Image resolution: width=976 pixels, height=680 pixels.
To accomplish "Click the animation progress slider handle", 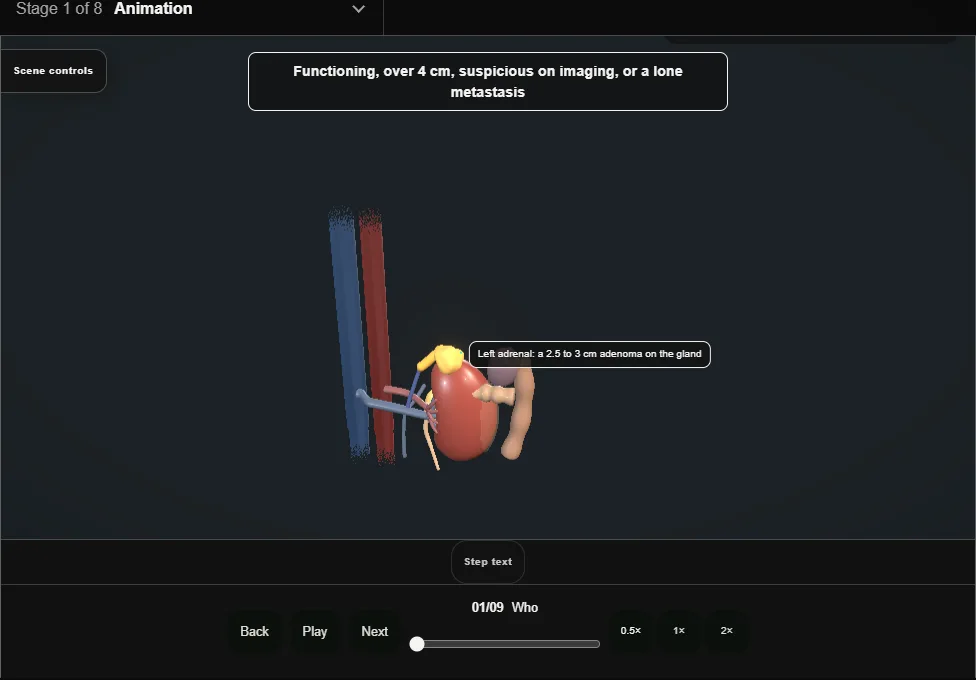I will point(417,644).
